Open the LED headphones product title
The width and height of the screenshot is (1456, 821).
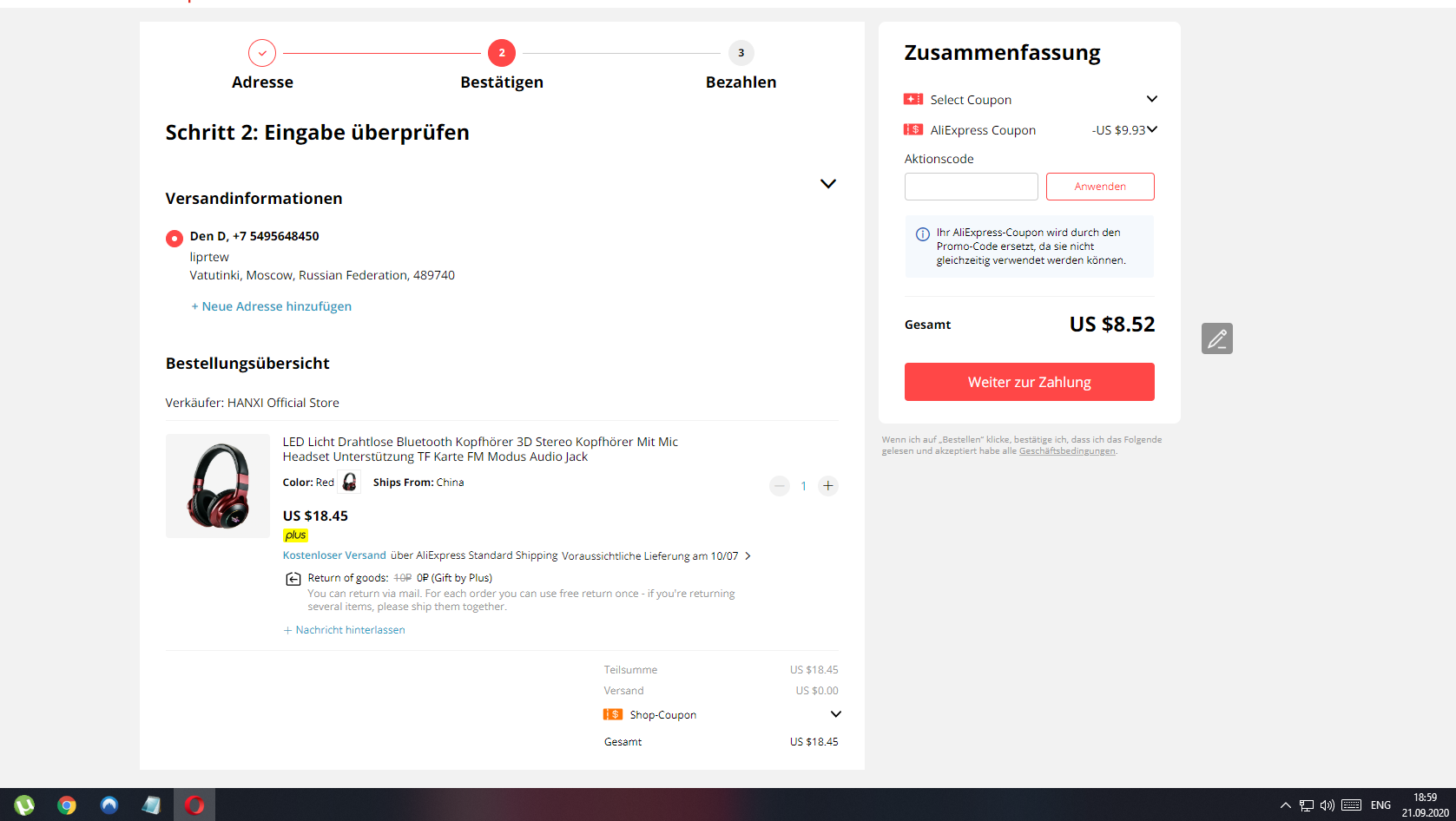(x=480, y=450)
